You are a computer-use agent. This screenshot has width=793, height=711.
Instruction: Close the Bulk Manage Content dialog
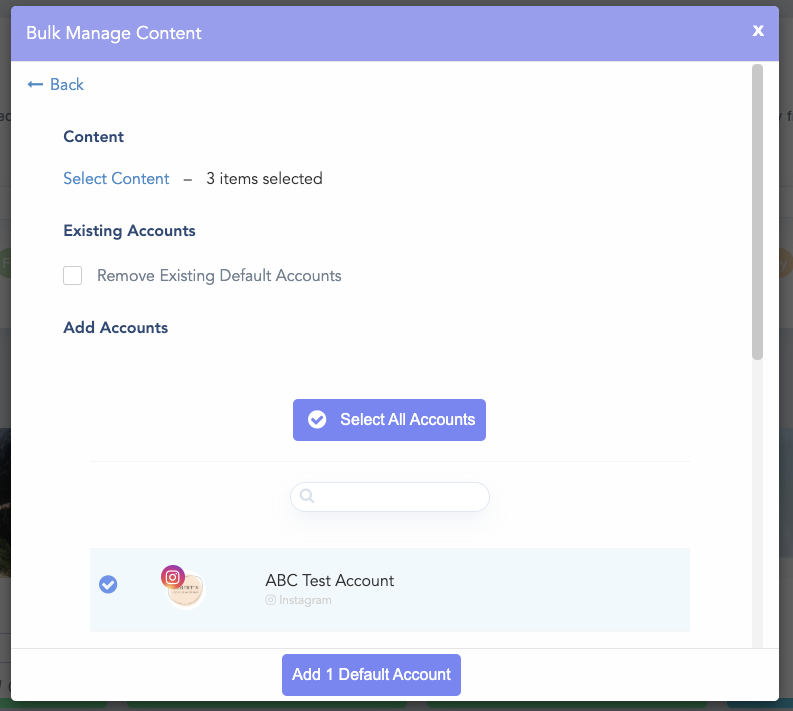point(758,31)
